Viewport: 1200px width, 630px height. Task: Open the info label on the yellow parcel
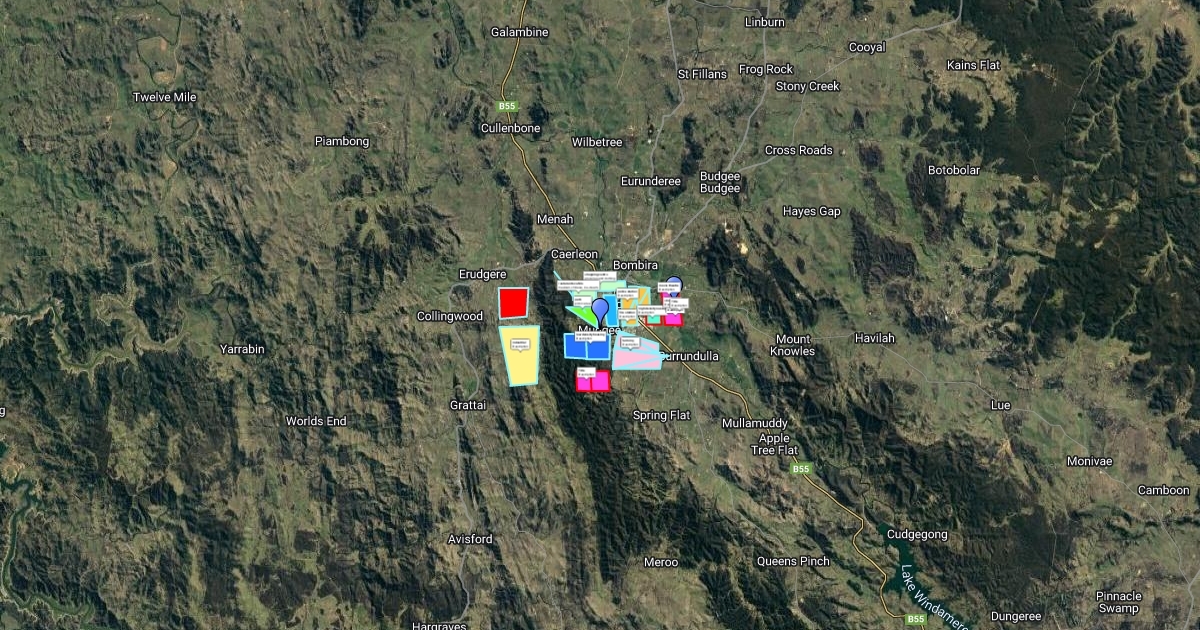(x=519, y=344)
